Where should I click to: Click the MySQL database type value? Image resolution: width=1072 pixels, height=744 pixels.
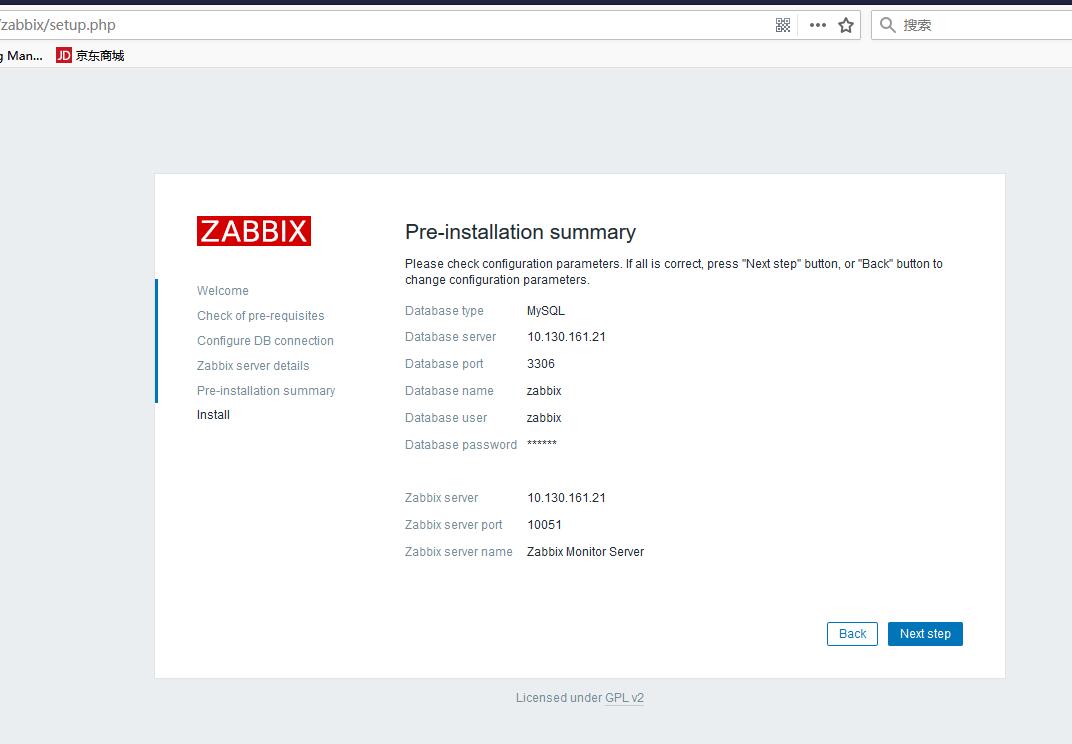[x=546, y=310]
